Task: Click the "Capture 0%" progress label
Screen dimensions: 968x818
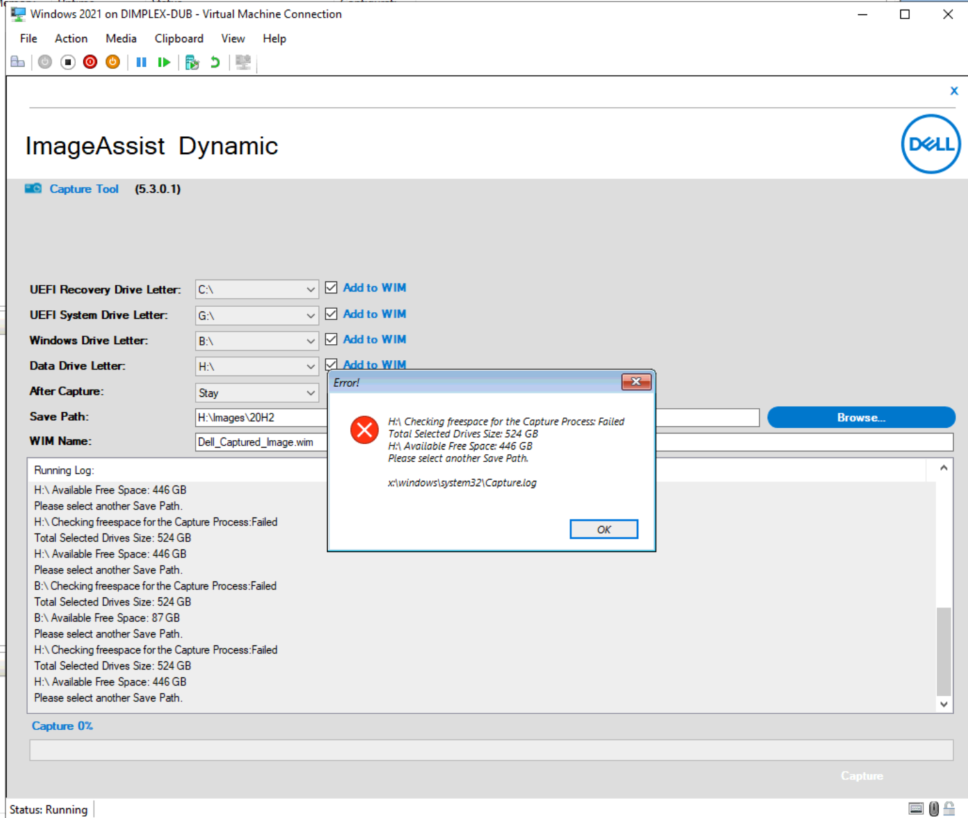Action: click(62, 725)
